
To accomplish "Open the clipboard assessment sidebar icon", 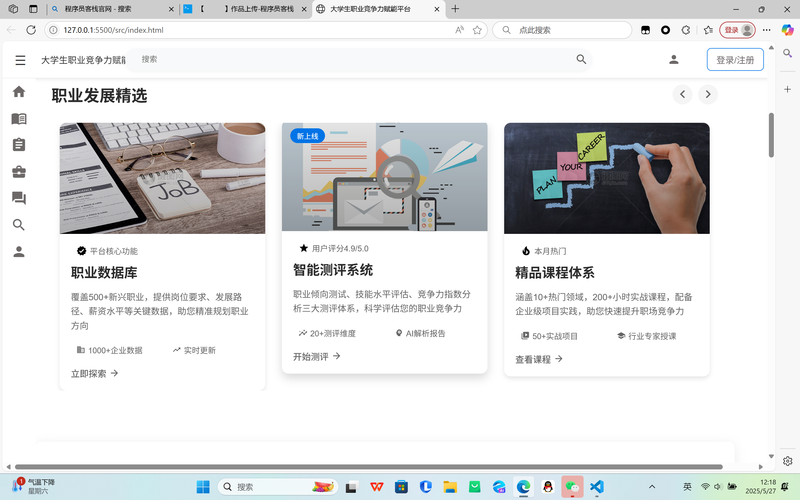I will coord(19,145).
